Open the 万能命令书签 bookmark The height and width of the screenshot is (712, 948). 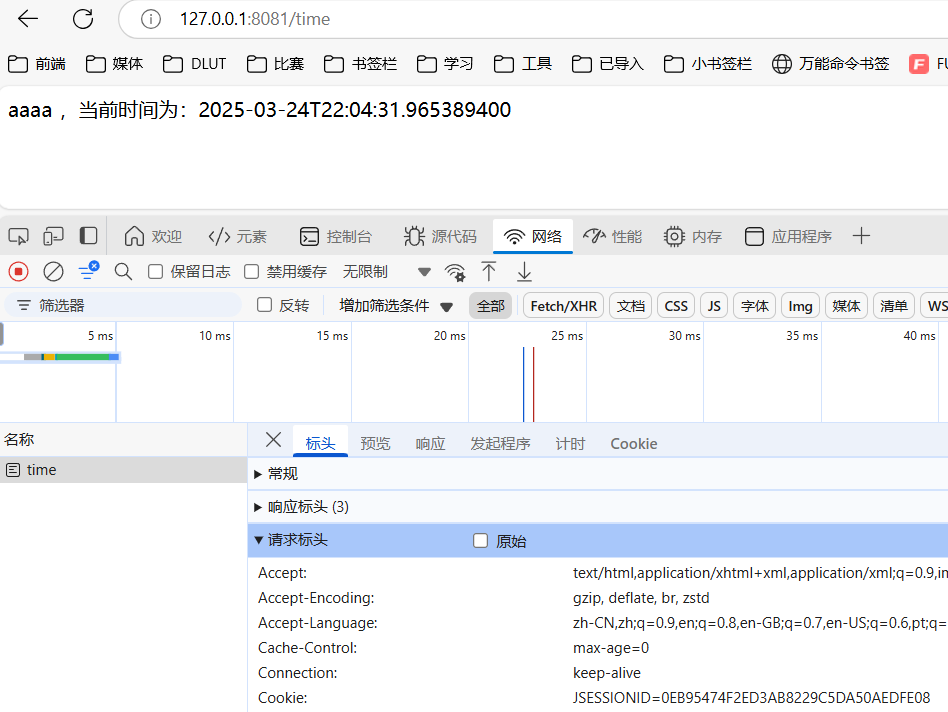pyautogui.click(x=831, y=63)
